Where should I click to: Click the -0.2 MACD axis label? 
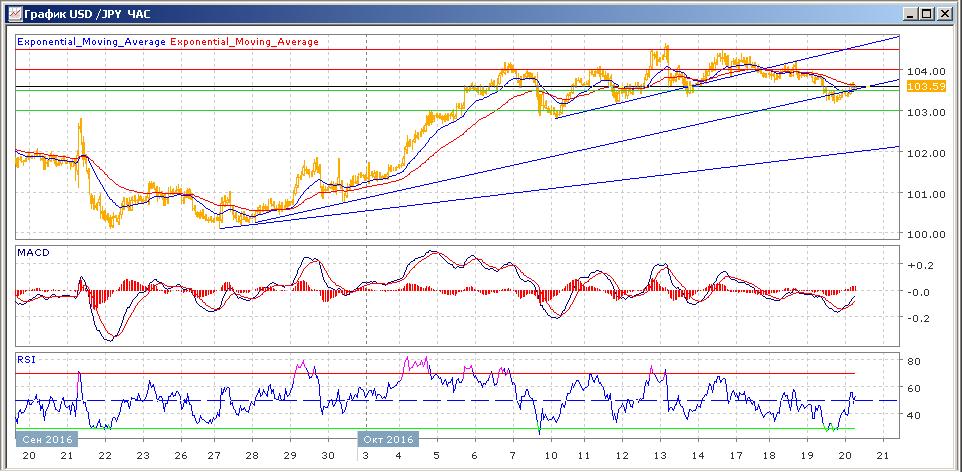[920, 318]
